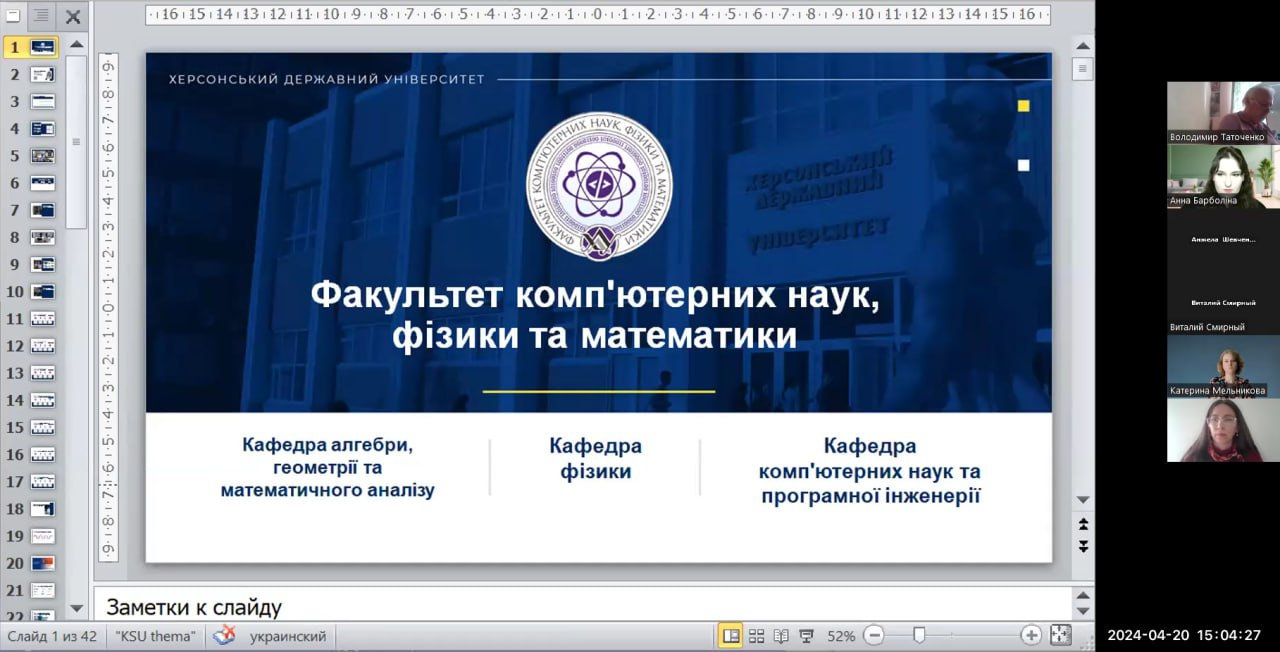The image size is (1280, 652).
Task: Click the thumbnail pane scroll-up arrow
Action: pos(77,45)
